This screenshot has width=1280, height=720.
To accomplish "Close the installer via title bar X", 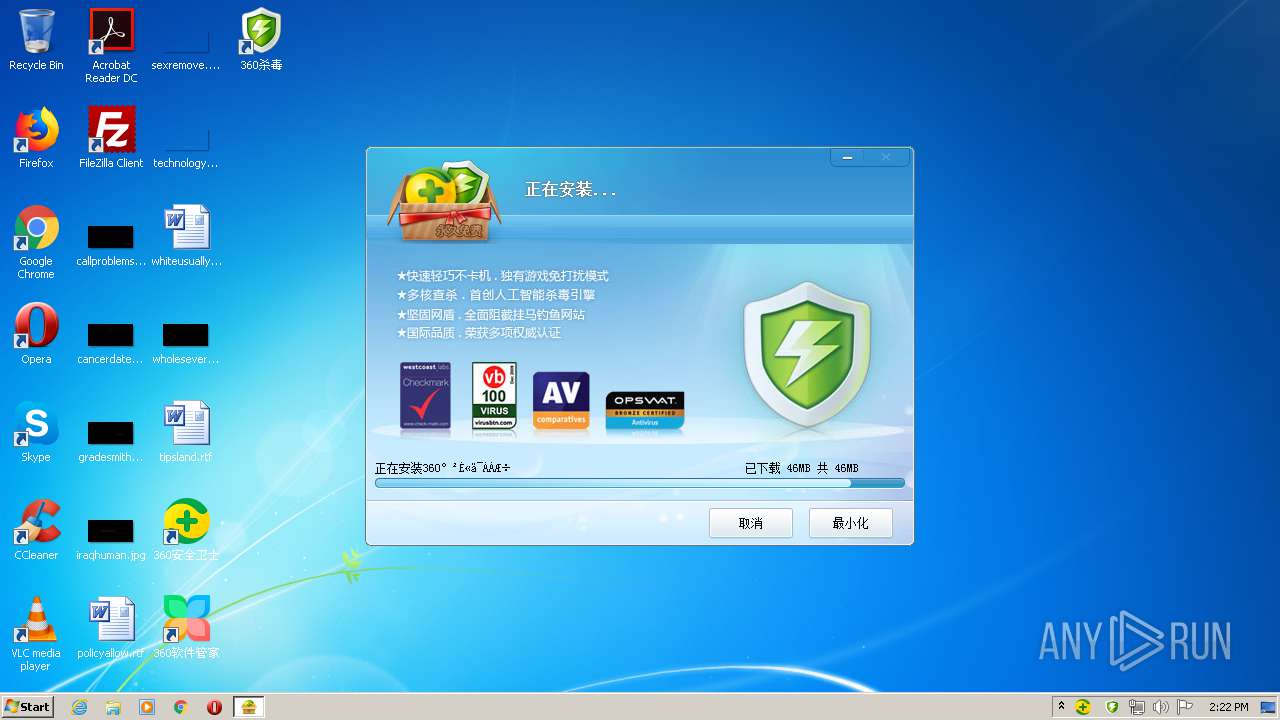I will [x=886, y=157].
